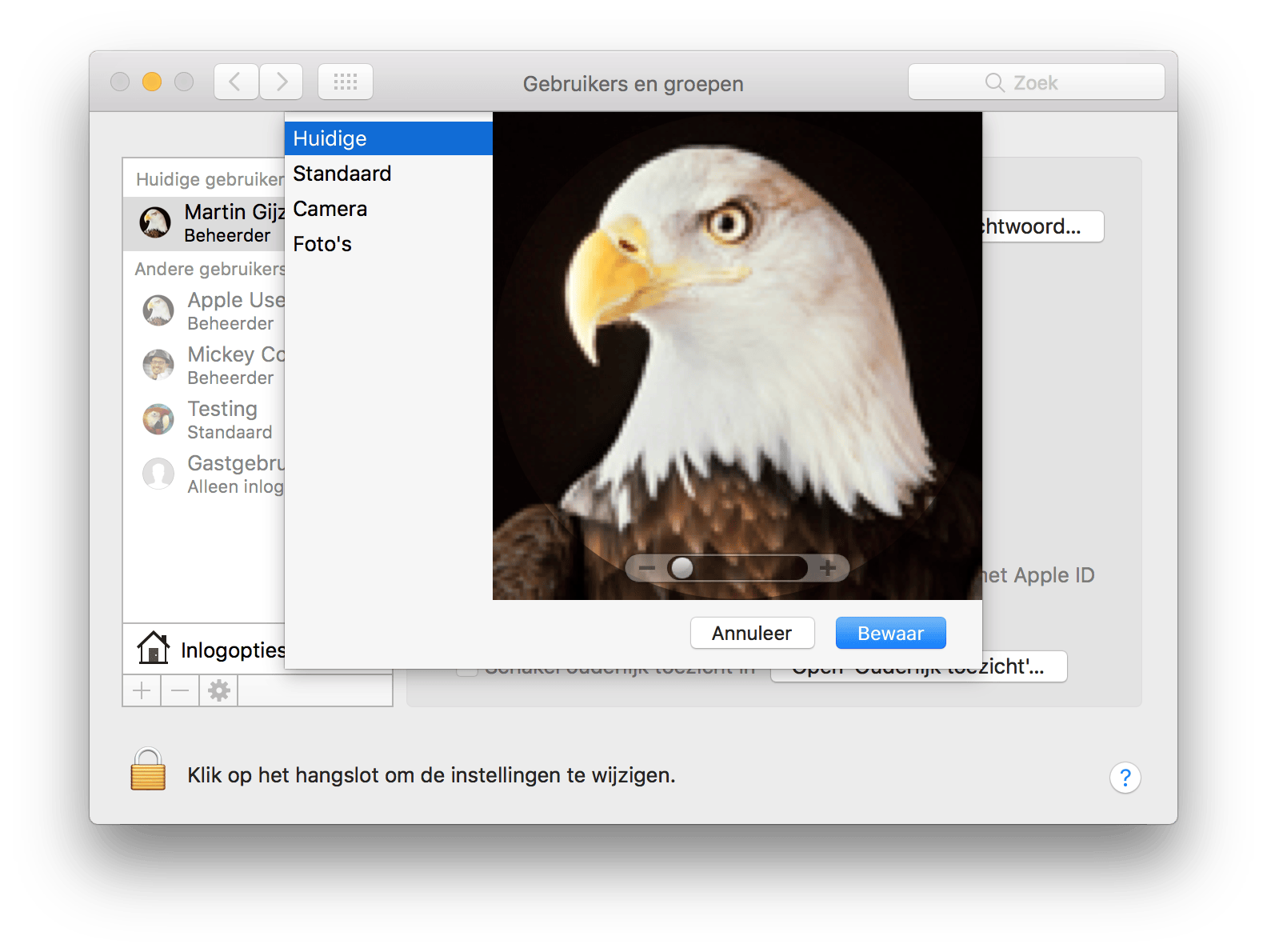This screenshot has width=1267, height=952.
Task: Open Inlogopties with the house icon
Action: (x=206, y=649)
